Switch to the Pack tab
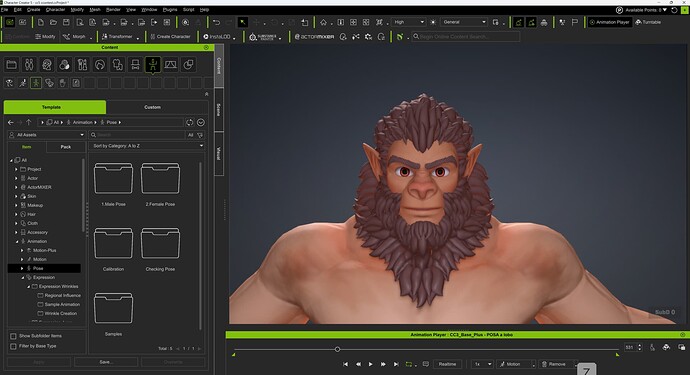 tap(66, 147)
